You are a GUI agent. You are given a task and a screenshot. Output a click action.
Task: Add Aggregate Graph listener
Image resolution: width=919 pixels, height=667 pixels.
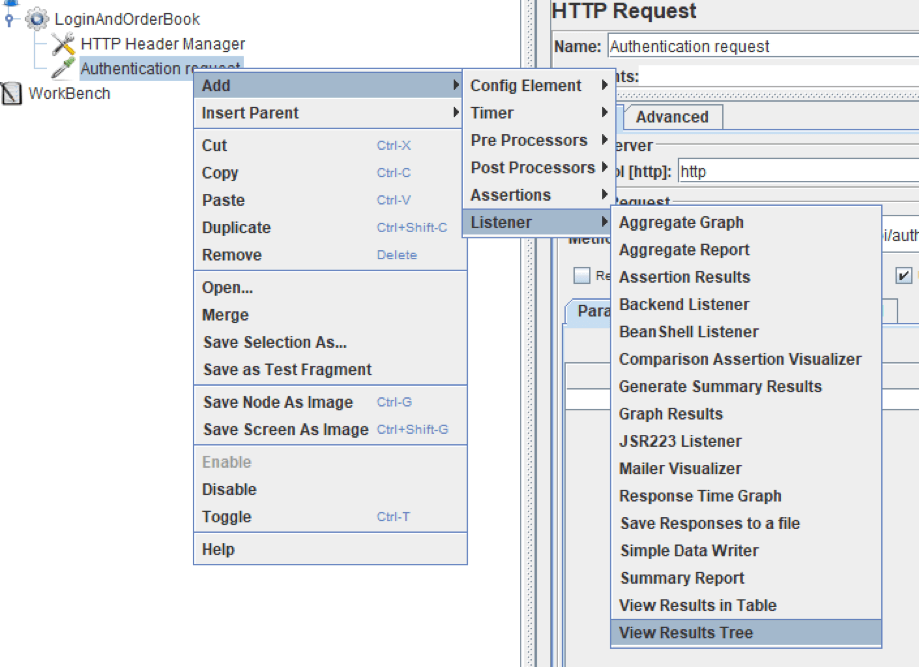tap(746, 223)
